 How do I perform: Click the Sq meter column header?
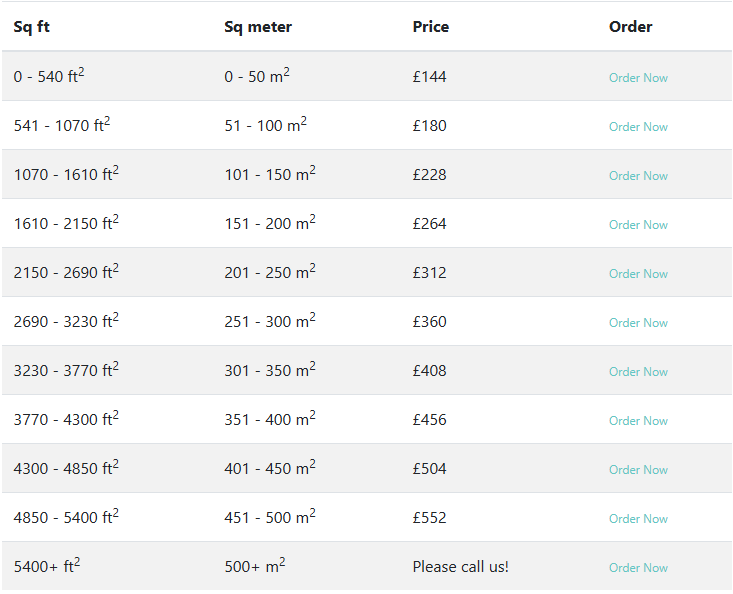(258, 27)
